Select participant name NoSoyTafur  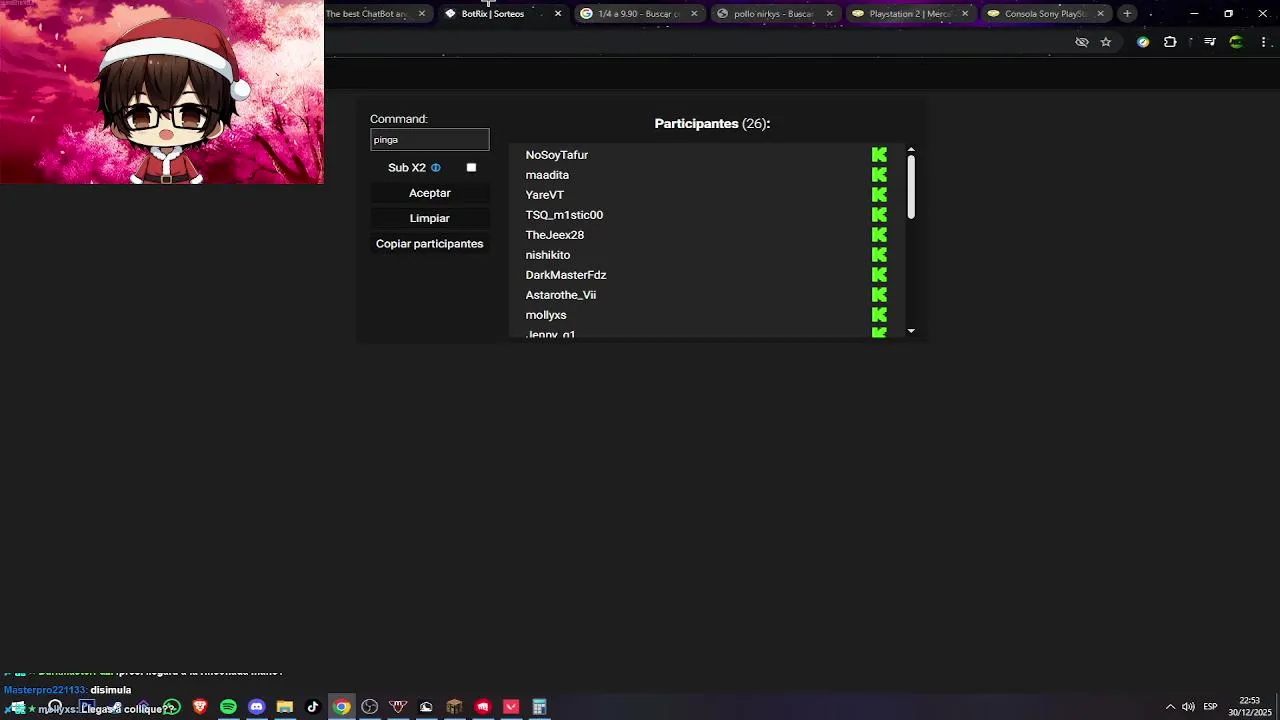coord(557,155)
